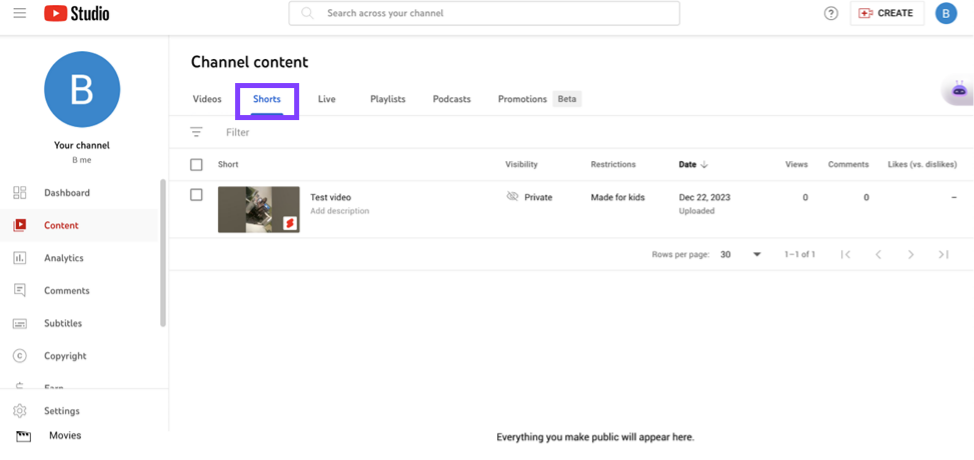This screenshot has height=460, width=974.
Task: Switch to the Playlists tab
Action: [x=388, y=99]
